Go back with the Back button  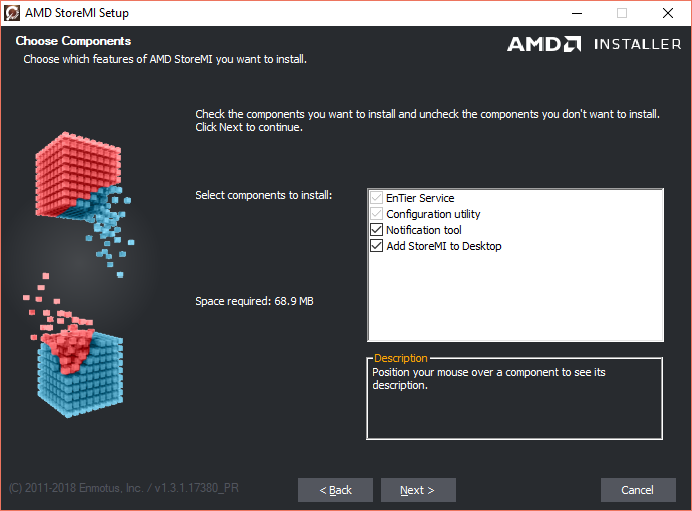pyautogui.click(x=335, y=490)
